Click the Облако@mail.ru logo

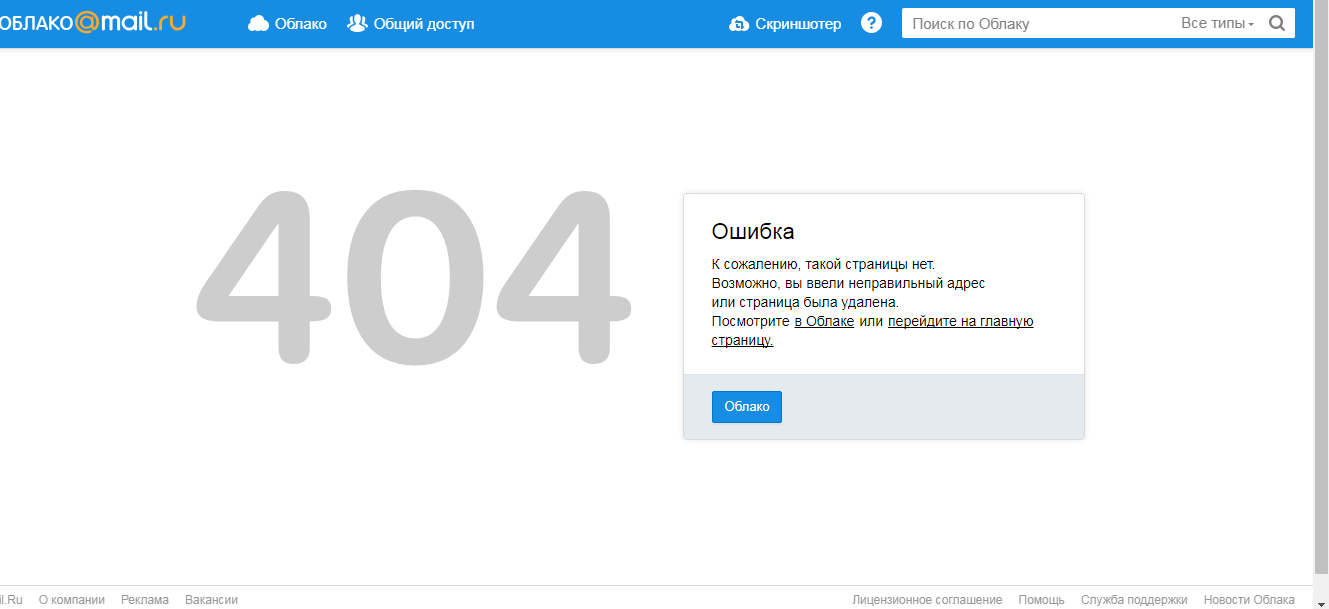tap(93, 22)
